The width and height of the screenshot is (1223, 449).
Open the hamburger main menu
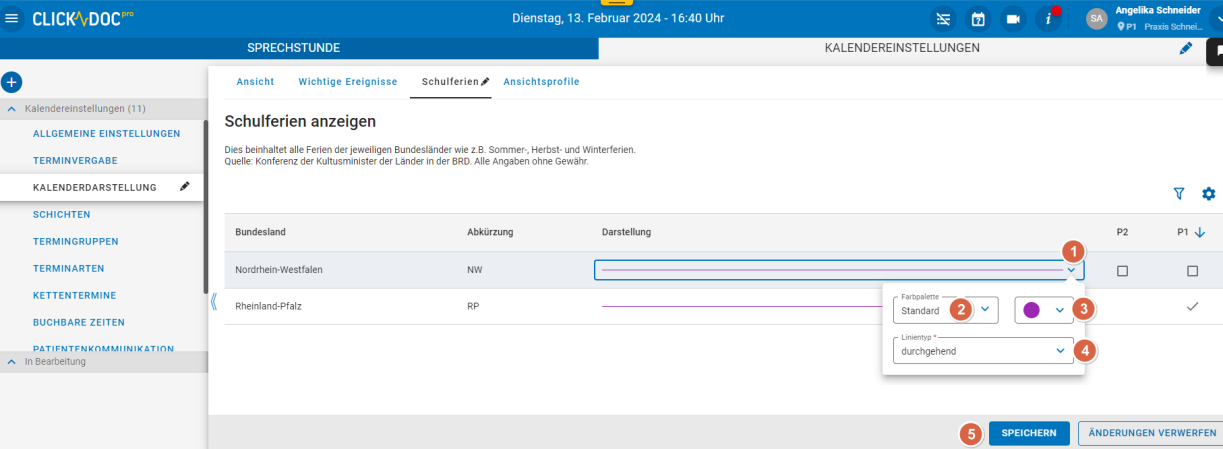point(13,19)
